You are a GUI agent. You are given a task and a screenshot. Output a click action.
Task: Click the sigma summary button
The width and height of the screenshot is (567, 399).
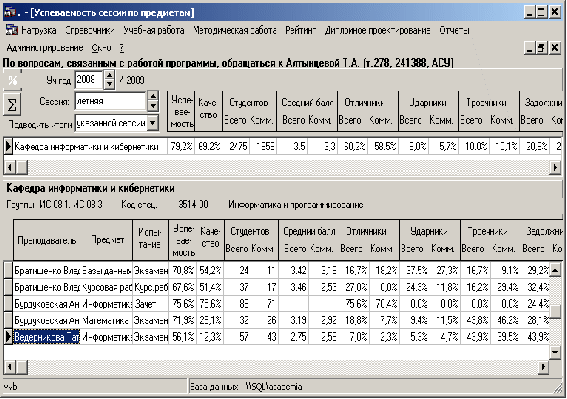[x=12, y=105]
